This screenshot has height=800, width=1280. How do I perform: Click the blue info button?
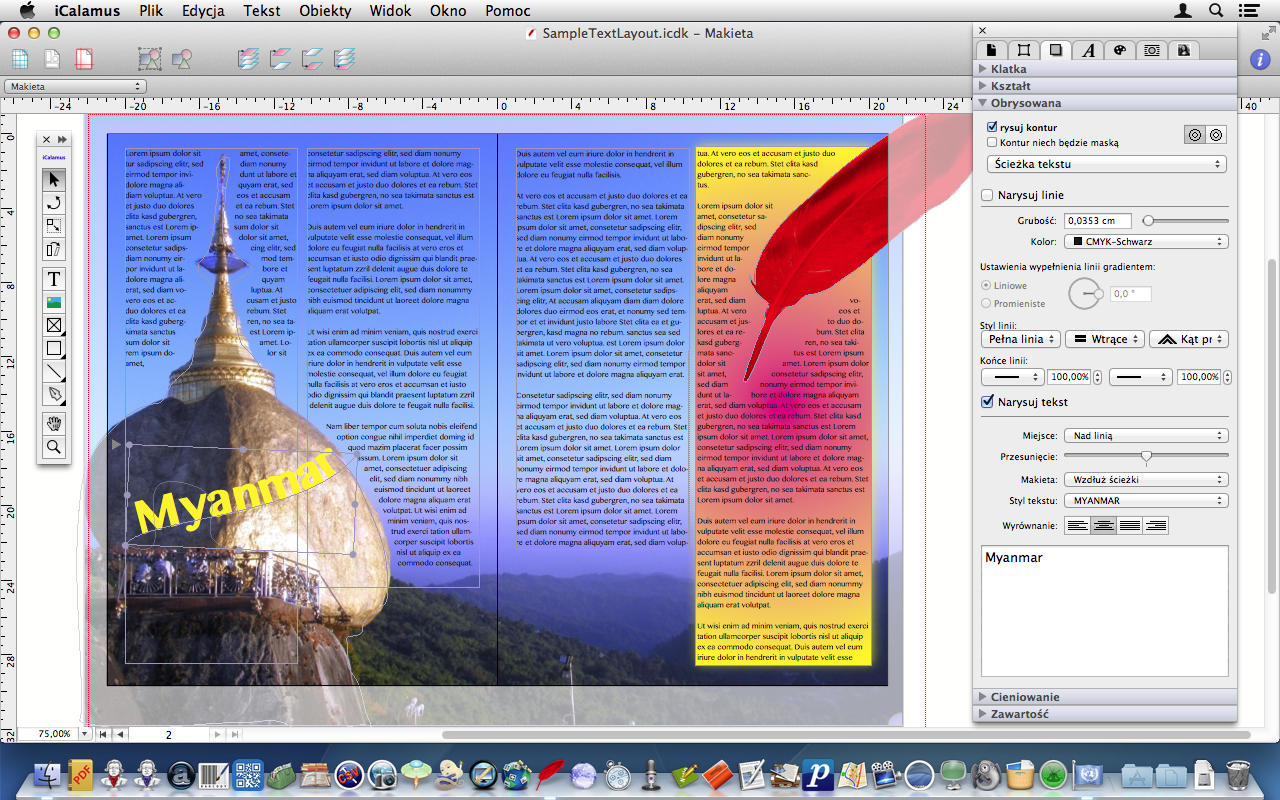(1260, 59)
